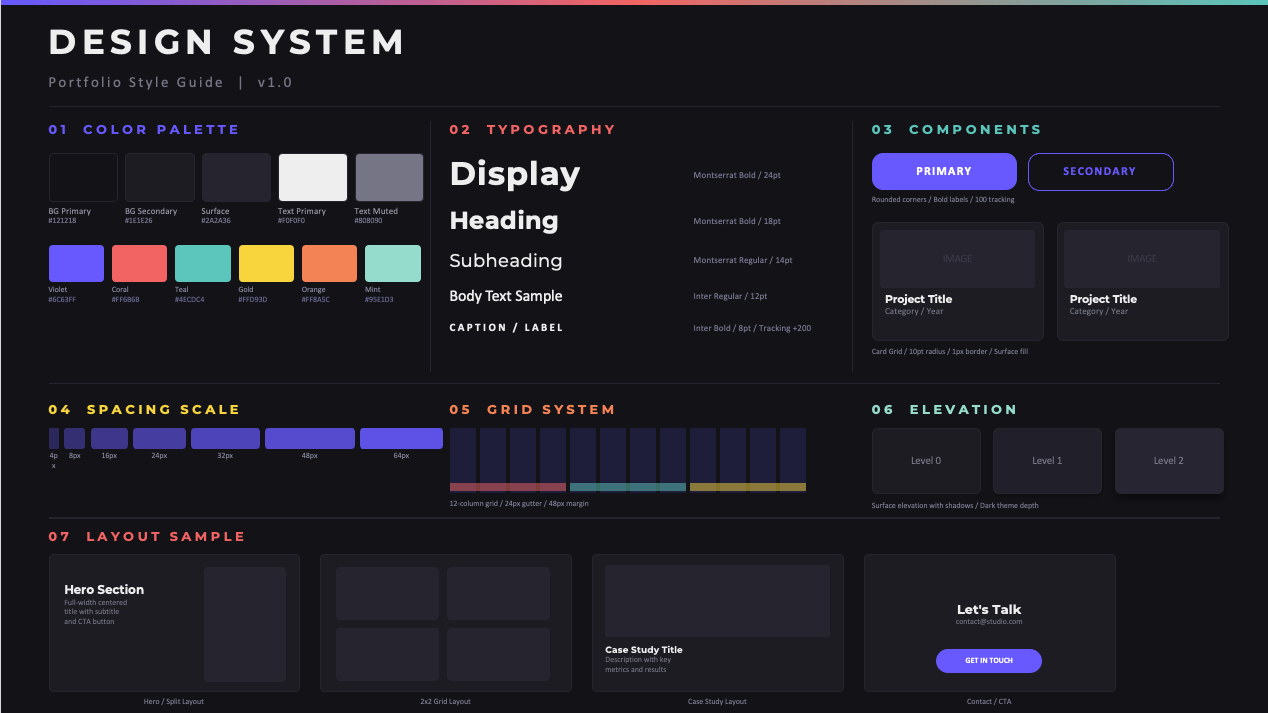
Task: Click the Case Study Title text
Action: (643, 650)
